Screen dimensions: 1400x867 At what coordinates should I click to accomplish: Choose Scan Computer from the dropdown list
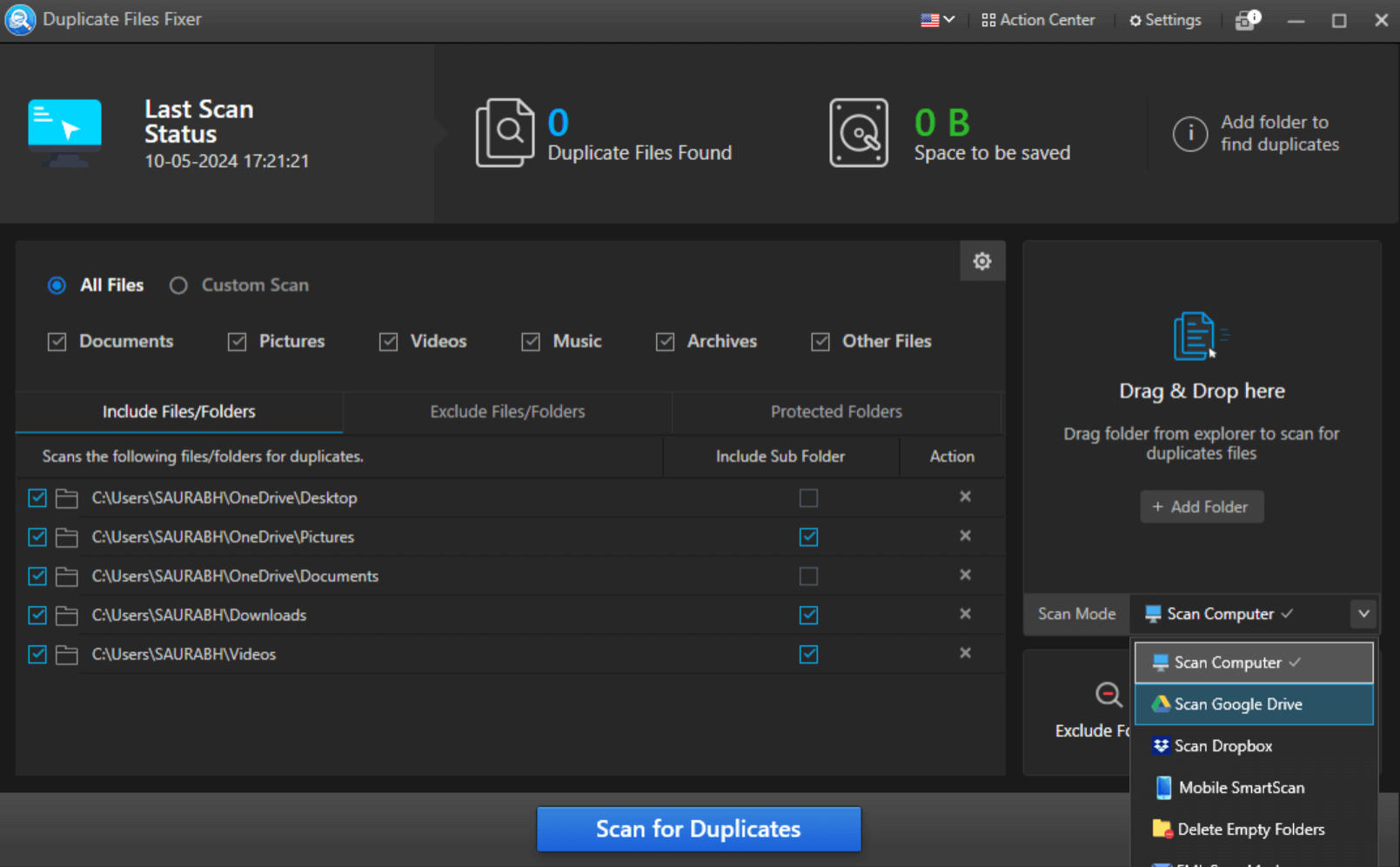(x=1254, y=663)
